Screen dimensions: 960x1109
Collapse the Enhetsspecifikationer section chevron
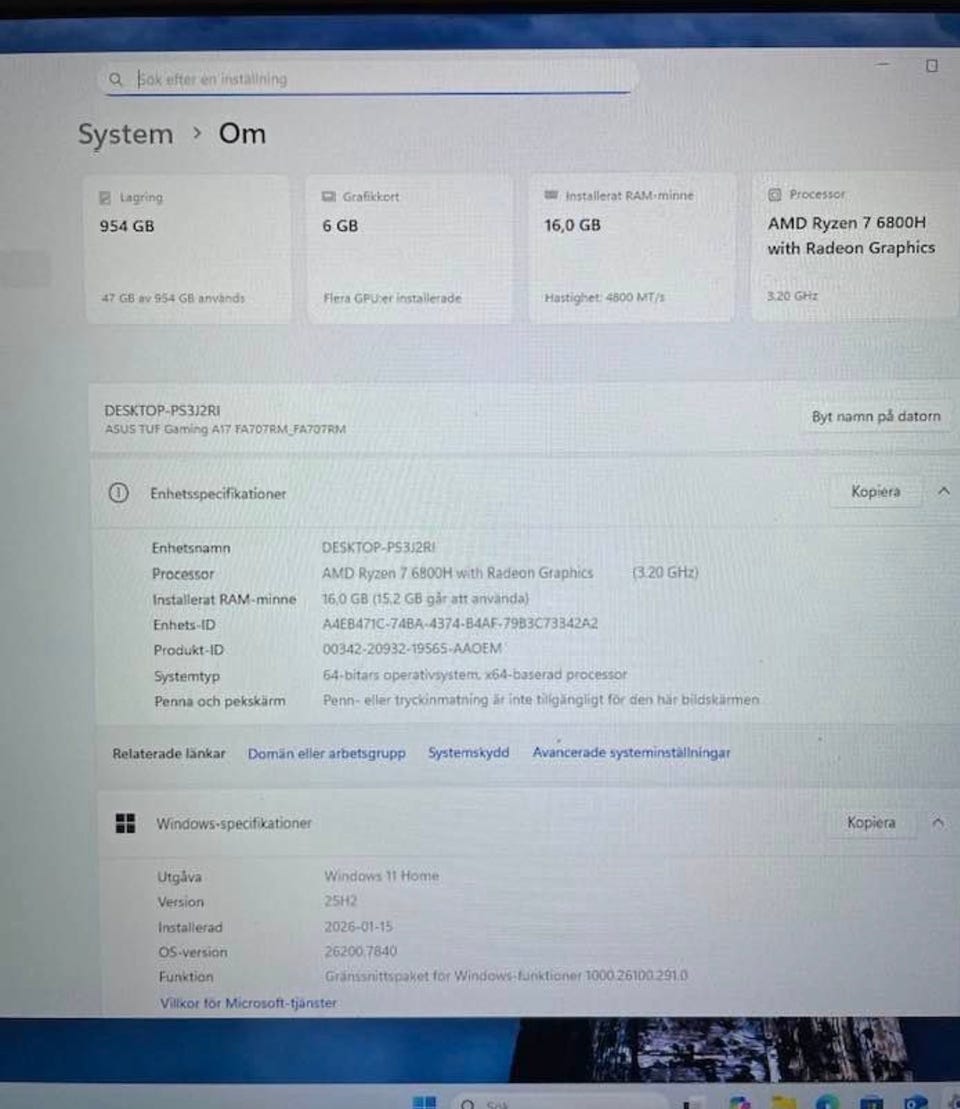pos(944,490)
